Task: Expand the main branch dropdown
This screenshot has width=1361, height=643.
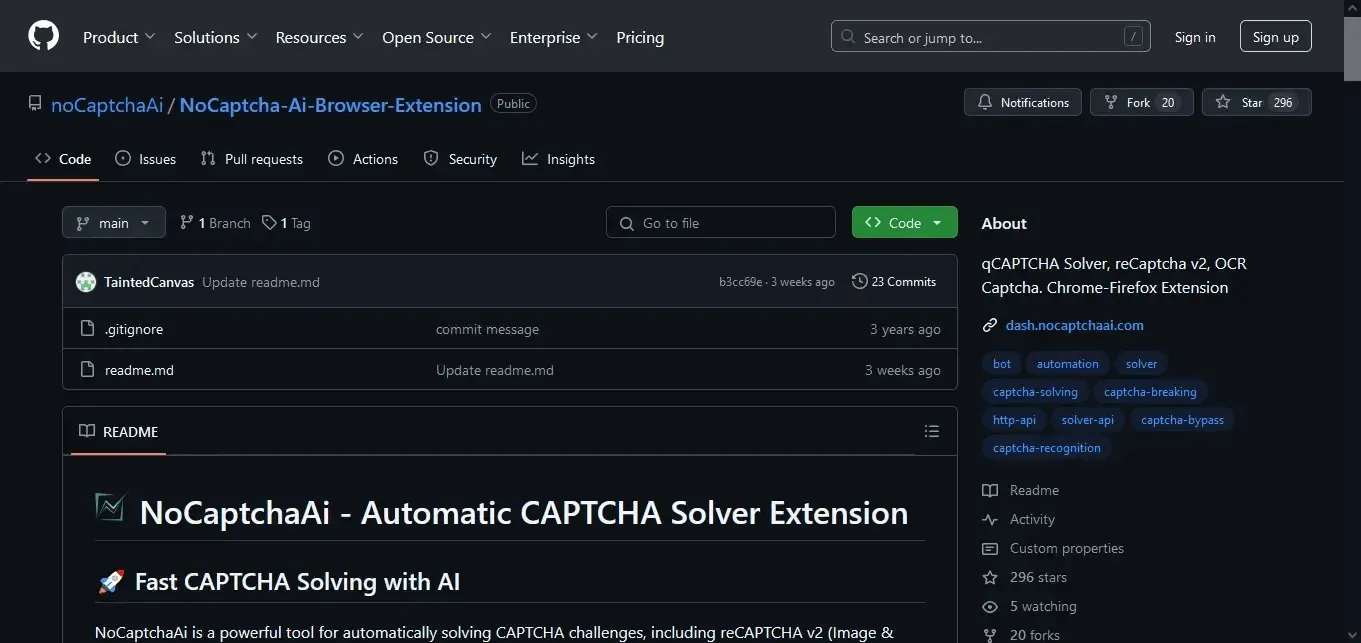Action: (x=113, y=223)
